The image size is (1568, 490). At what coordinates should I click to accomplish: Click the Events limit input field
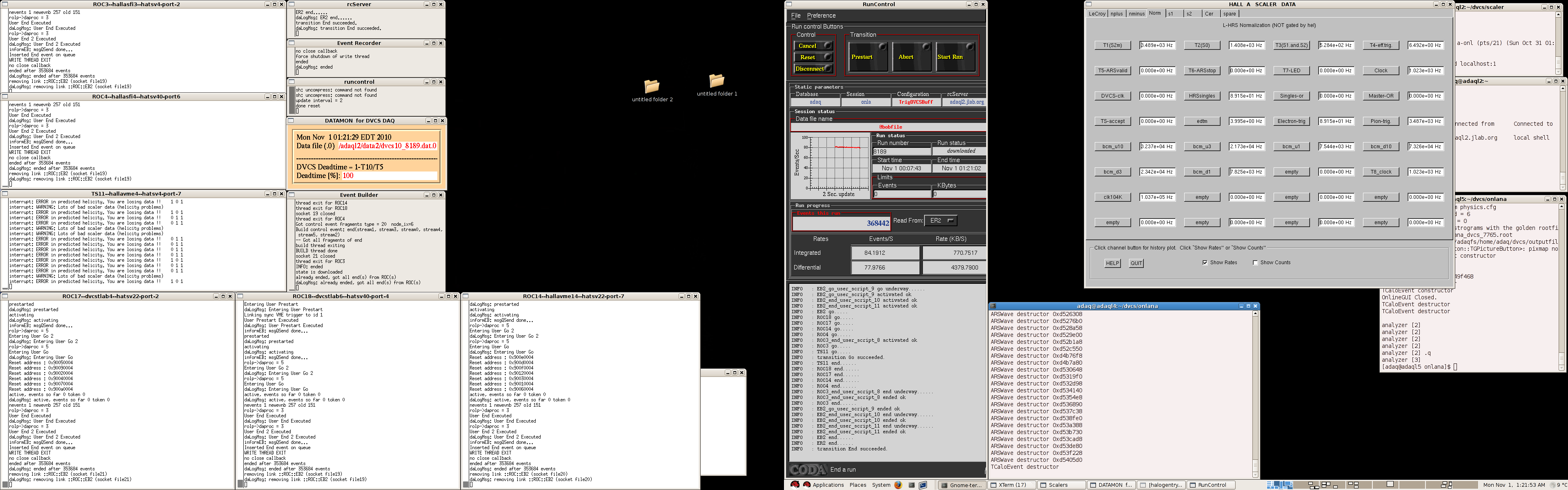click(902, 194)
